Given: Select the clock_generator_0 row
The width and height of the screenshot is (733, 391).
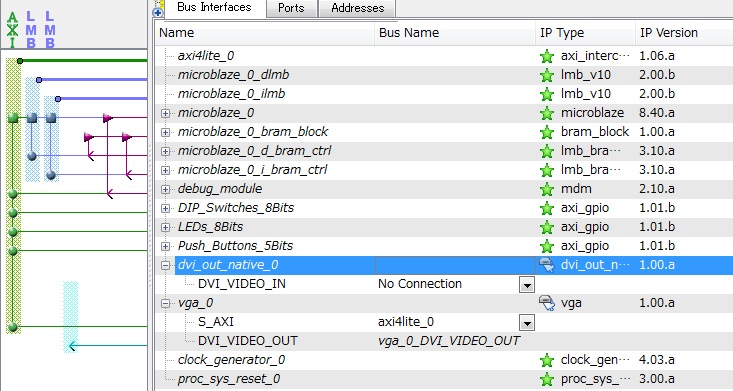Looking at the screenshot, I should 444,360.
